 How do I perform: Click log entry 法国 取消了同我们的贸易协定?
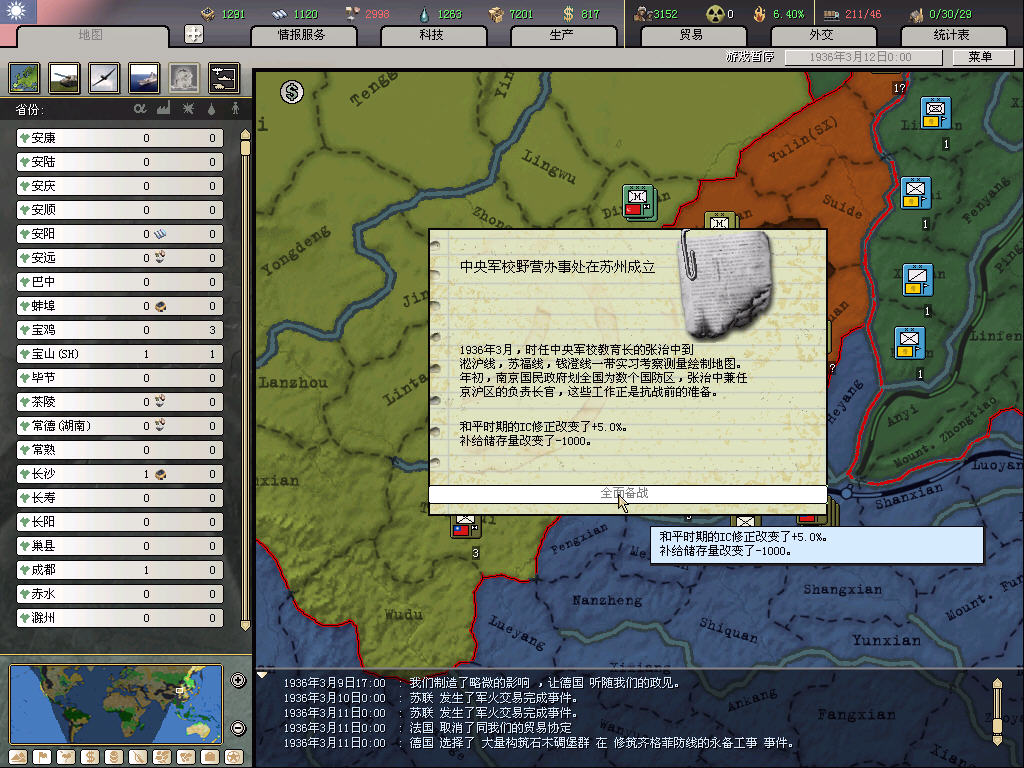(x=490, y=728)
